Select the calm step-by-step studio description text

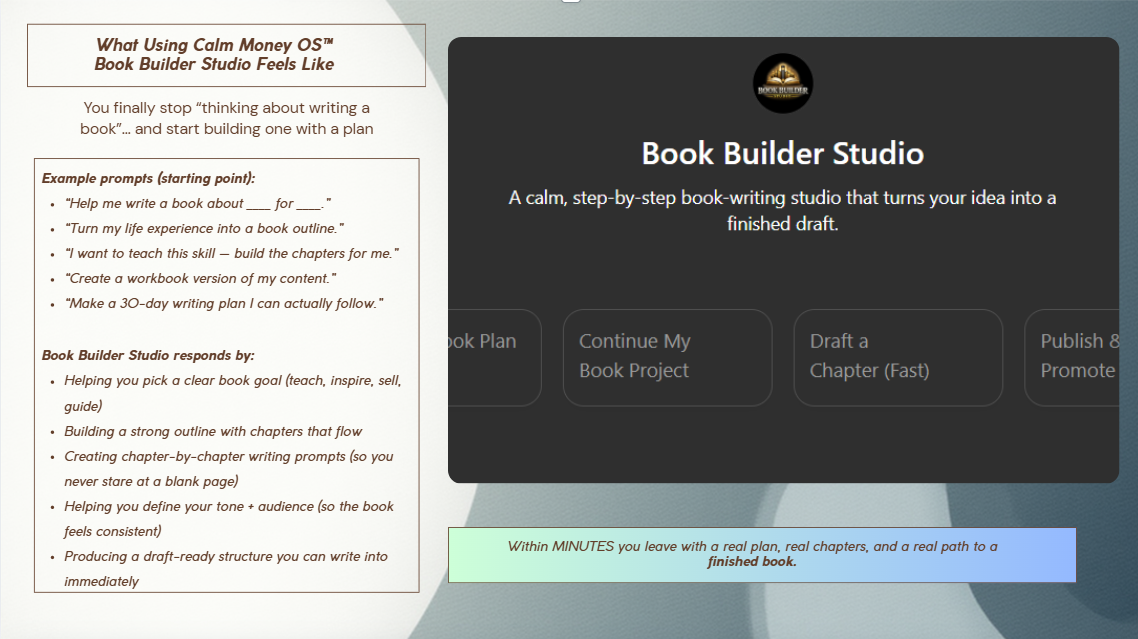click(782, 211)
